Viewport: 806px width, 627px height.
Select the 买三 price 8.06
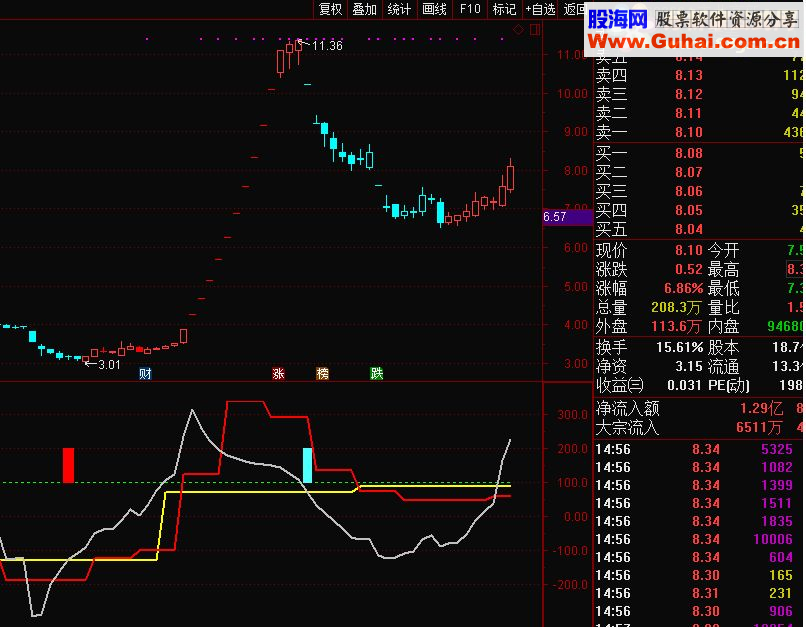click(x=689, y=191)
